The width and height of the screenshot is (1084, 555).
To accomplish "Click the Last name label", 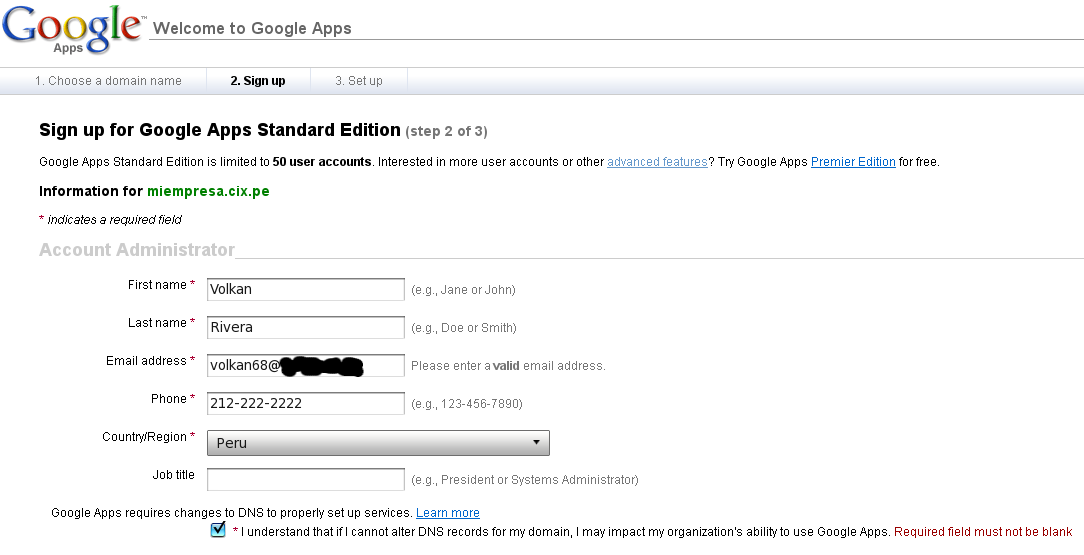I will (x=157, y=323).
